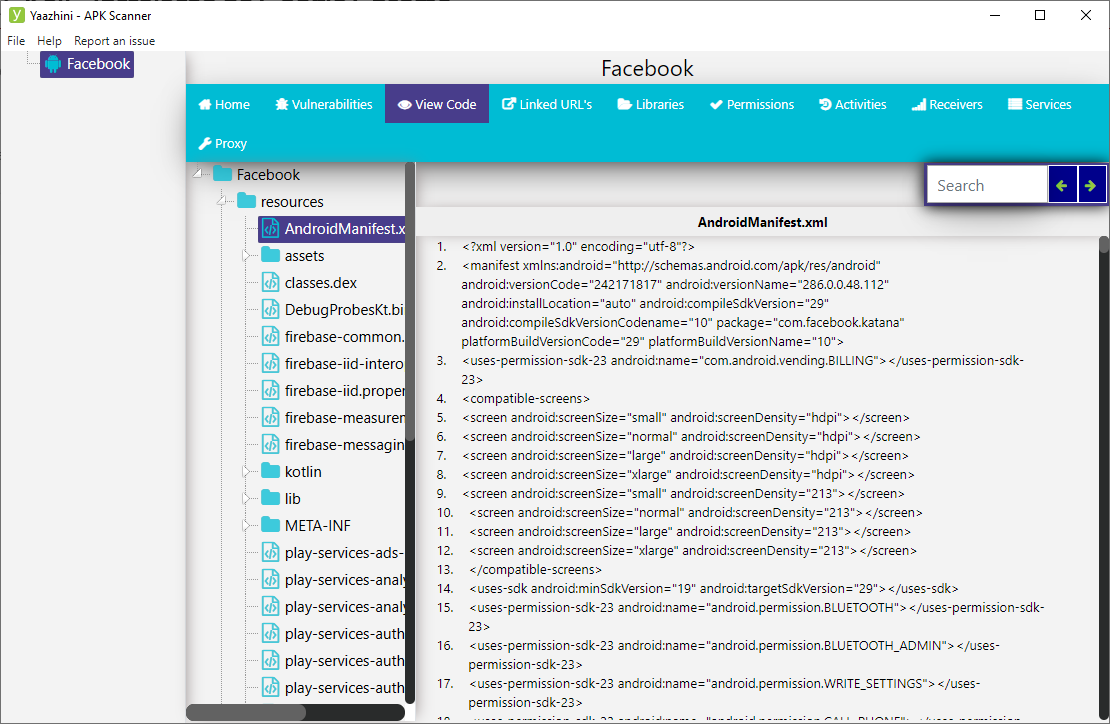Click code line 14 uses-sdk tag
The image size is (1110, 724).
(x=714, y=588)
